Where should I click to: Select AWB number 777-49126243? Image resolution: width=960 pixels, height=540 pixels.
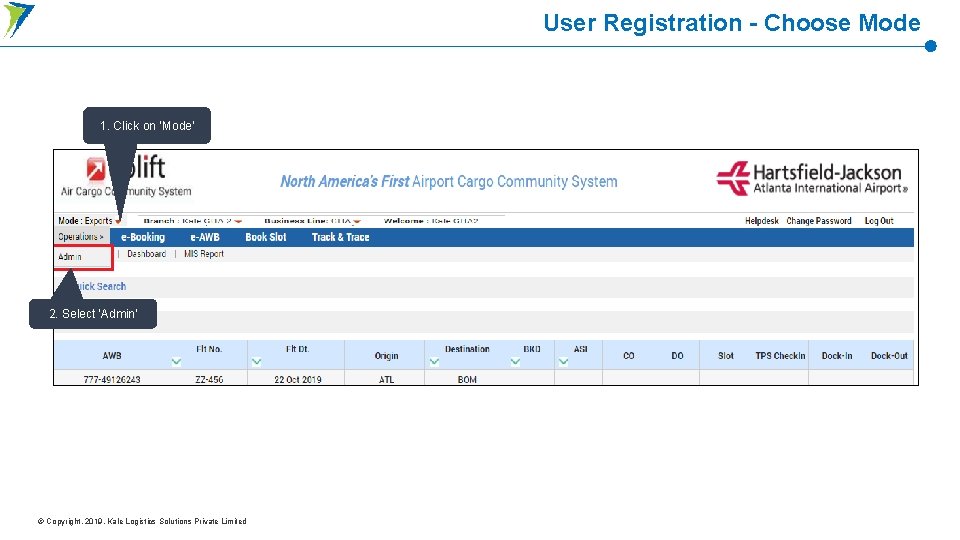click(112, 380)
